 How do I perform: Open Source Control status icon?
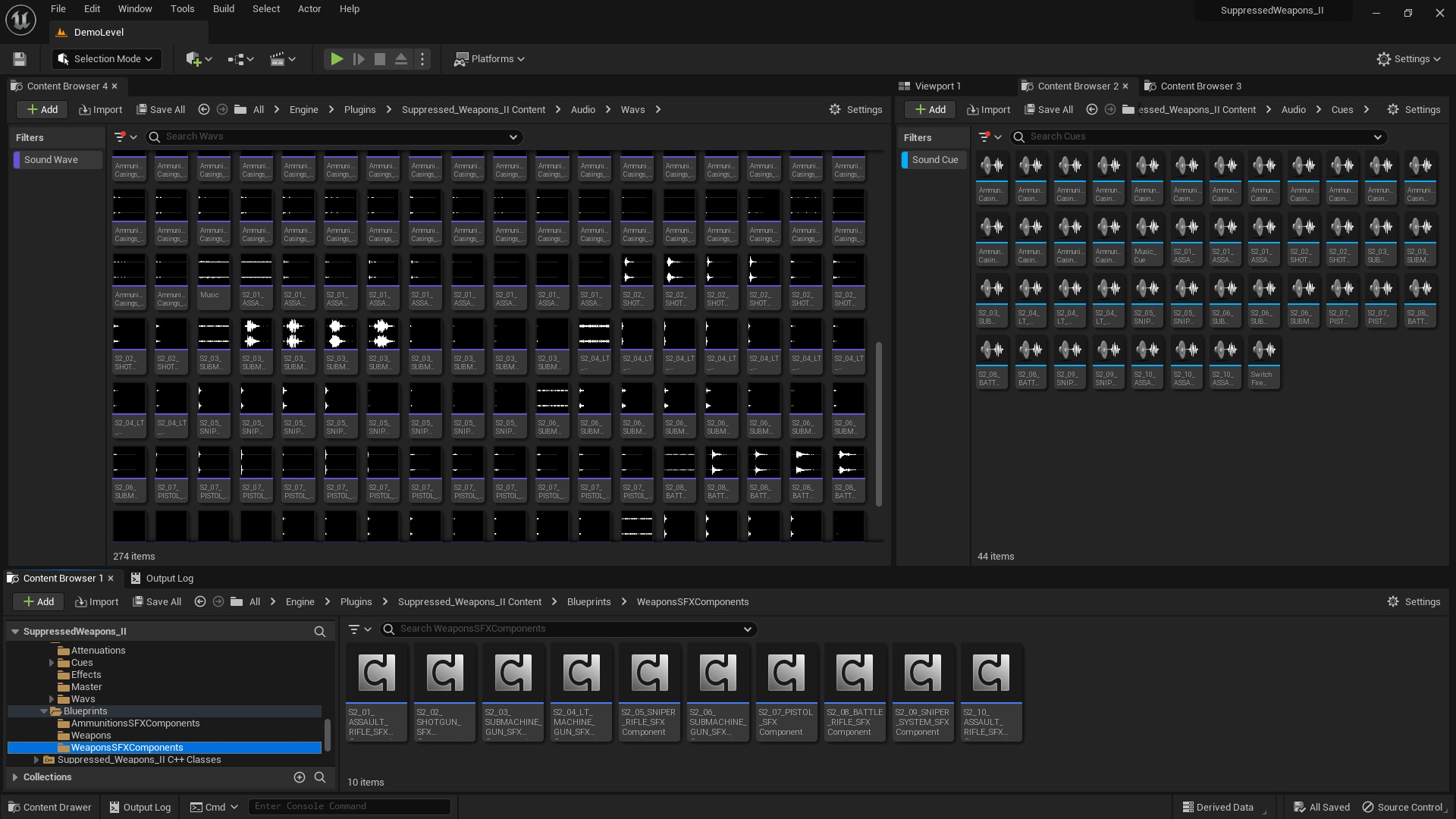coord(1369,807)
